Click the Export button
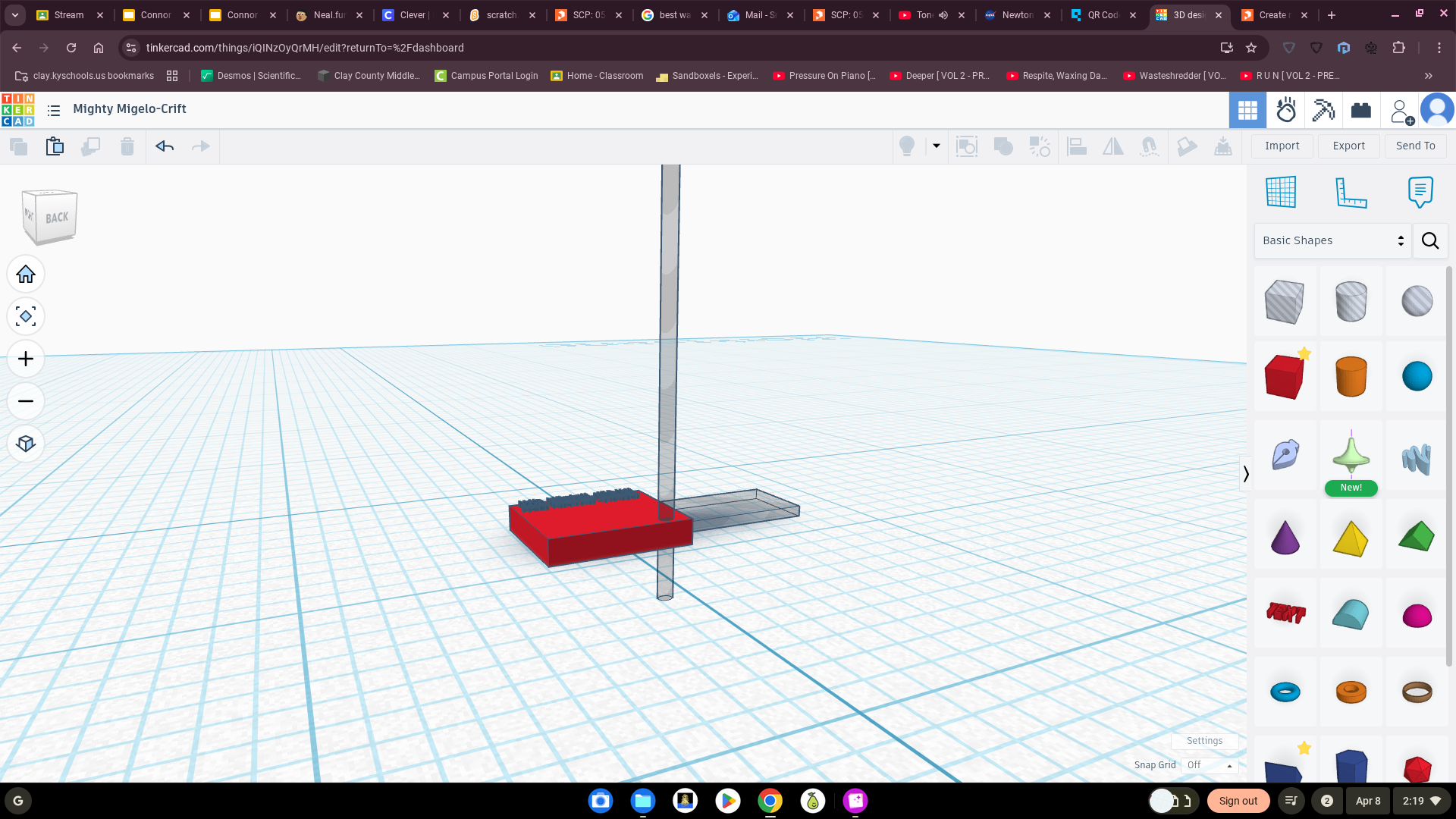The height and width of the screenshot is (819, 1456). click(1348, 146)
